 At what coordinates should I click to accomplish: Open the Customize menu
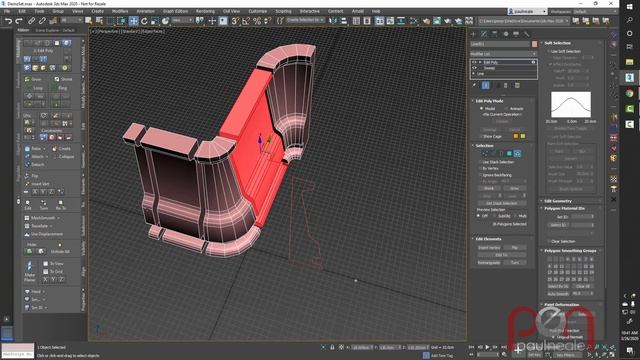tap(258, 11)
